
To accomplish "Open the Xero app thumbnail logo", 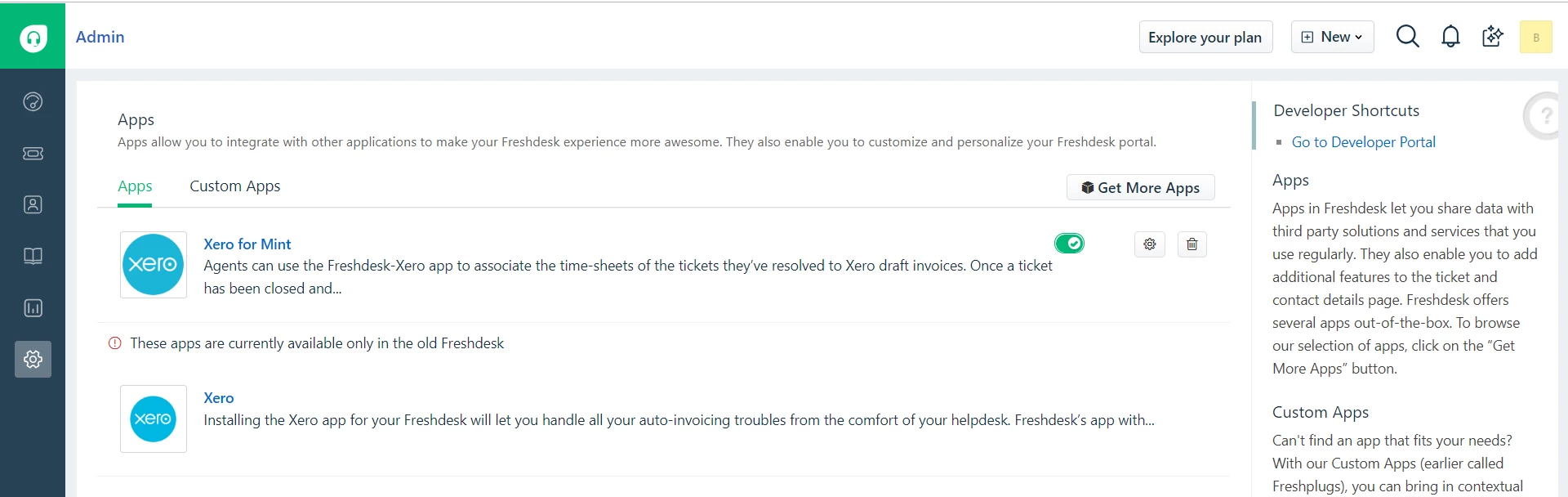I will [x=154, y=419].
